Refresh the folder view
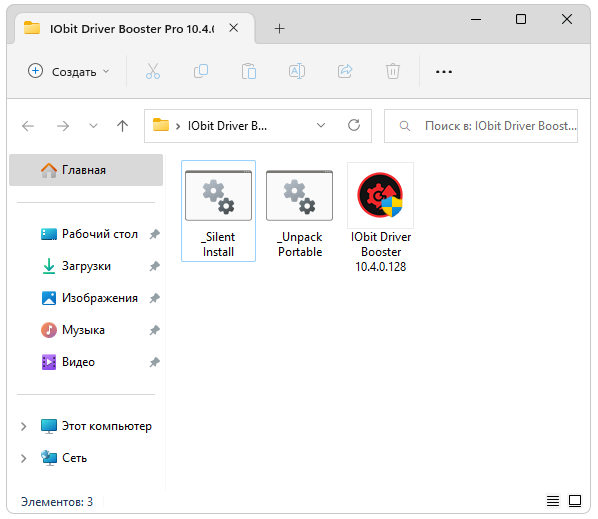This screenshot has width=598, height=519. (x=354, y=125)
